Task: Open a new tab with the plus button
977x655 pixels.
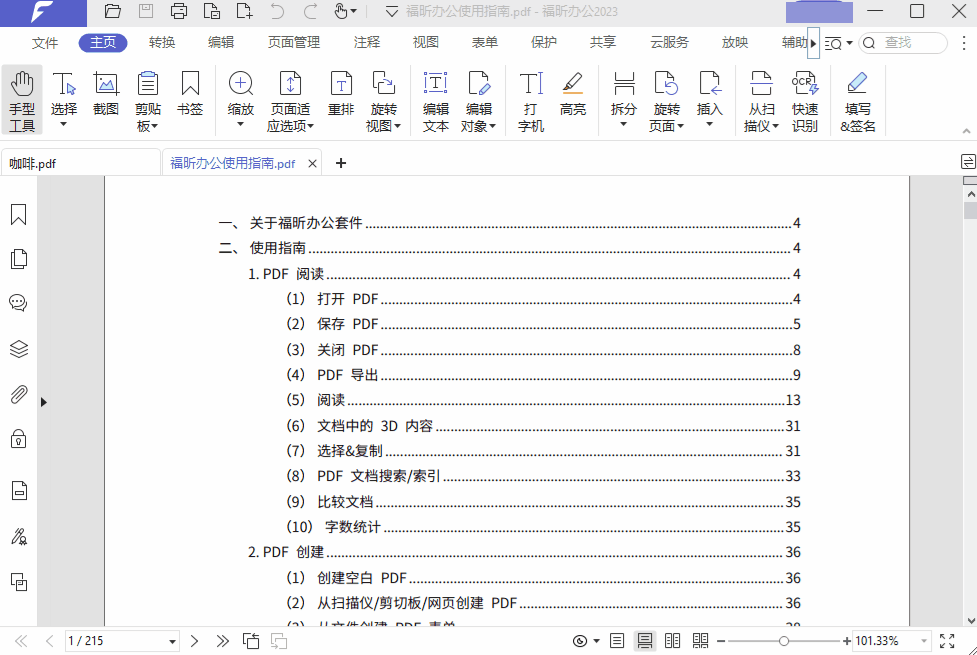Action: click(341, 163)
